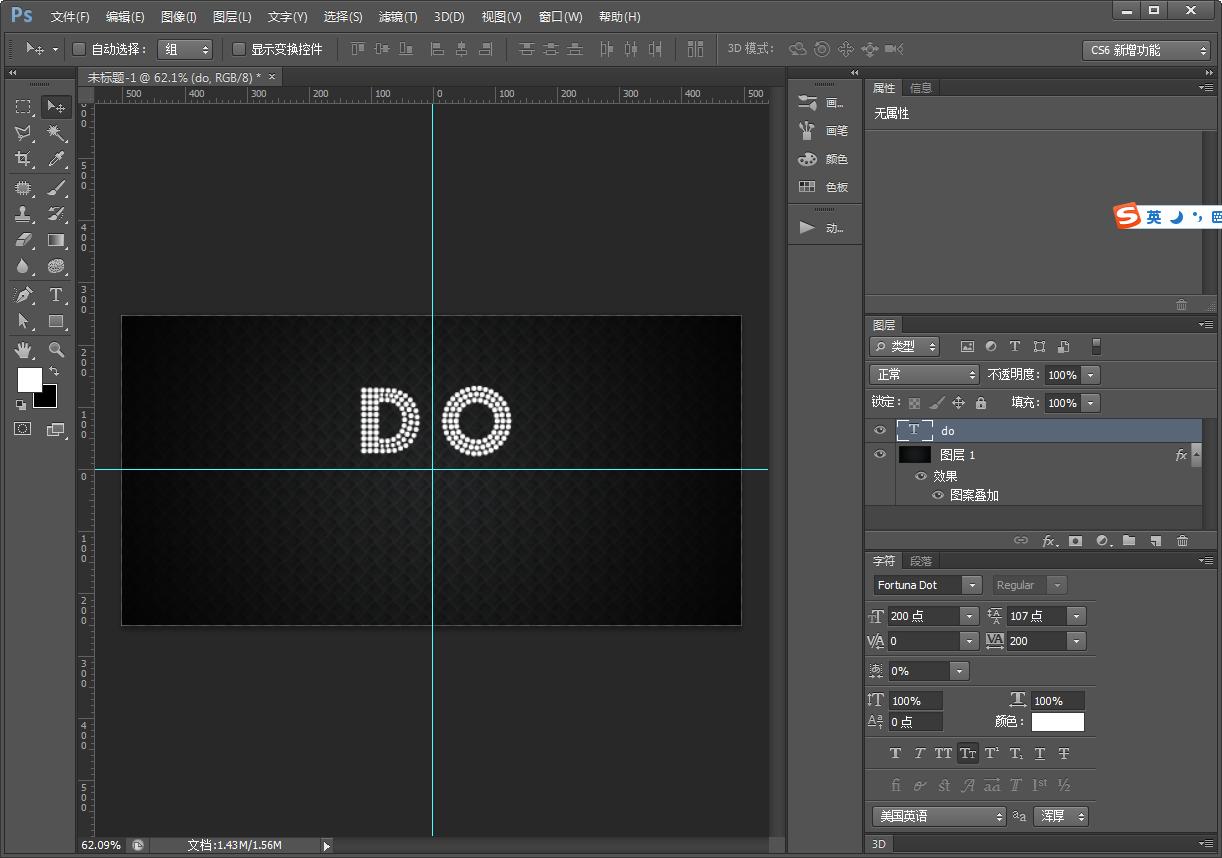Open the 色板 swatches panel button

(823, 187)
